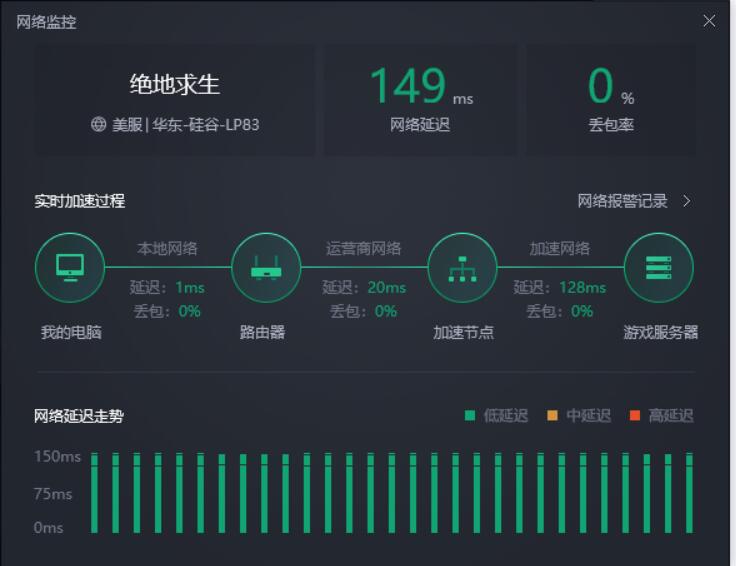Click the 中延迟 legend text
736x566 pixels.
589,415
